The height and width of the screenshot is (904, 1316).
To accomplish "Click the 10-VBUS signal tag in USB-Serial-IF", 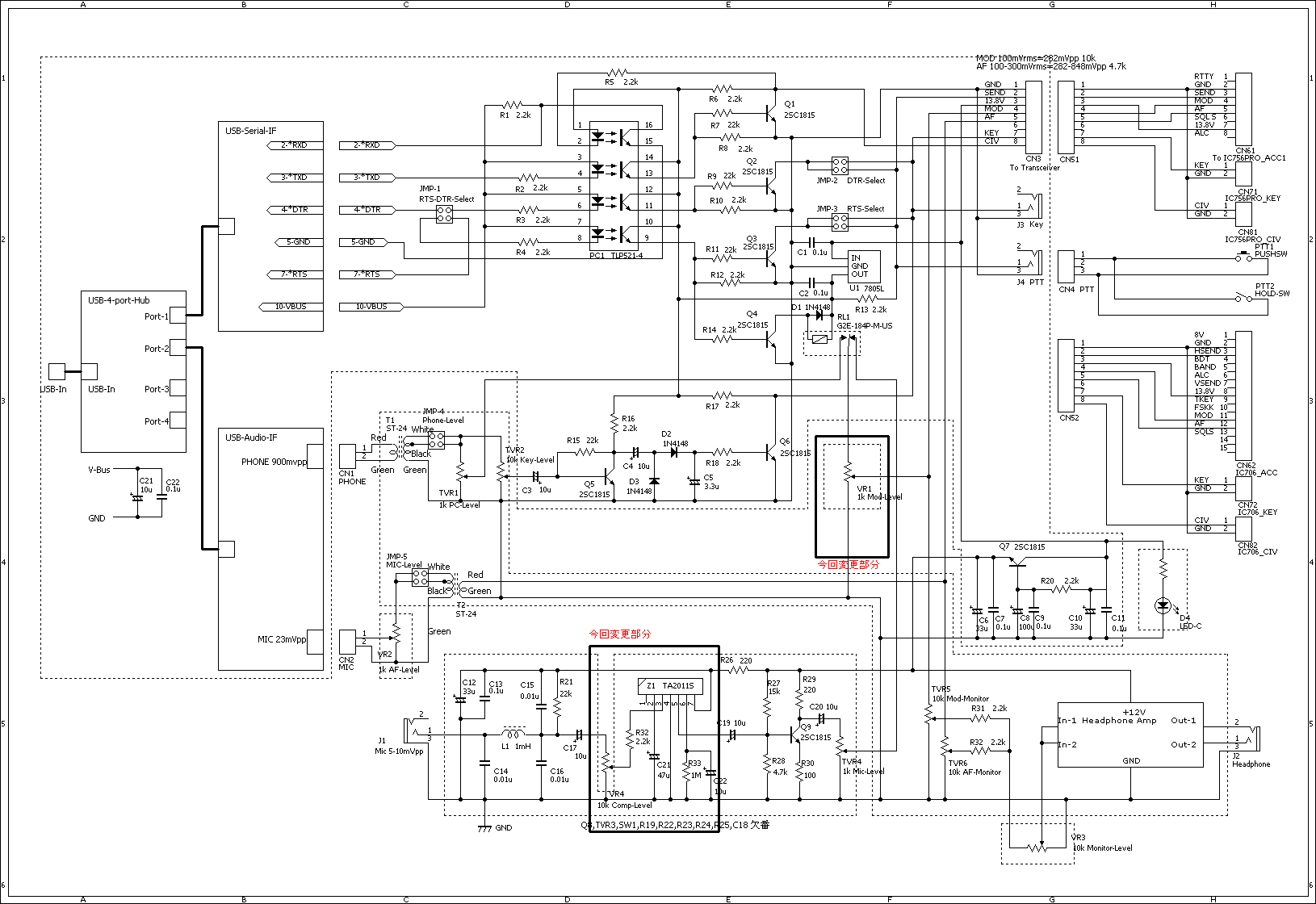I will click(291, 307).
